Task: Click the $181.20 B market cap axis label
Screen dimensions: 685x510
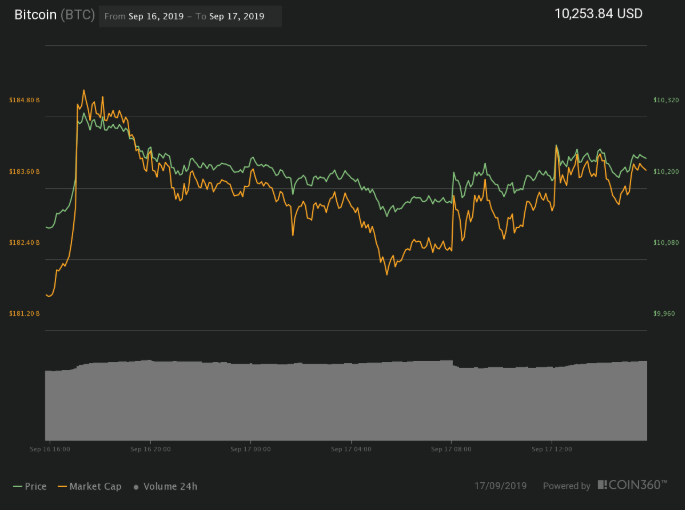Action: (x=24, y=314)
